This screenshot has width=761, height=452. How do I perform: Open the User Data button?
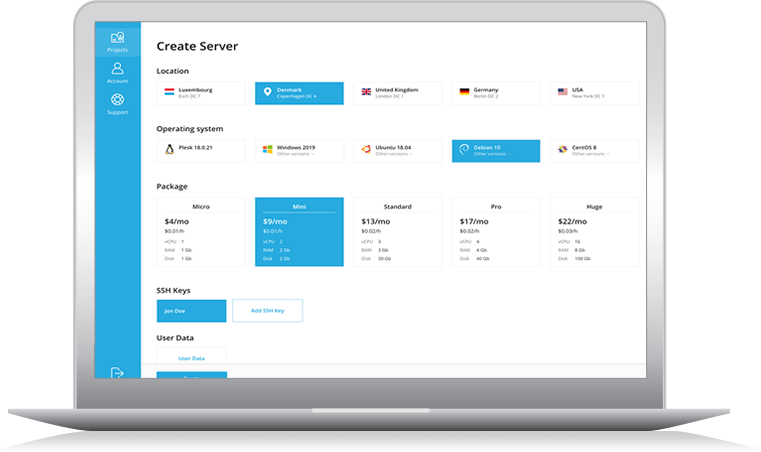[x=191, y=357]
